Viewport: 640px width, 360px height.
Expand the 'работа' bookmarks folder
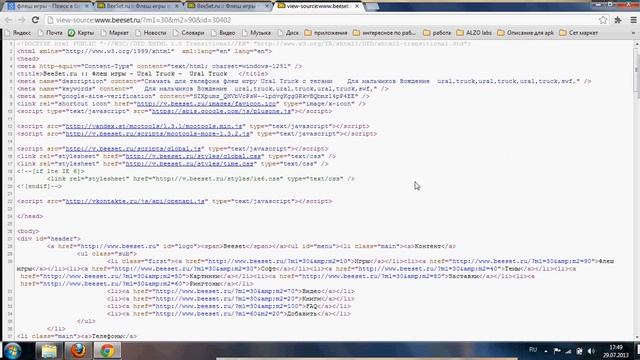tap(437, 33)
